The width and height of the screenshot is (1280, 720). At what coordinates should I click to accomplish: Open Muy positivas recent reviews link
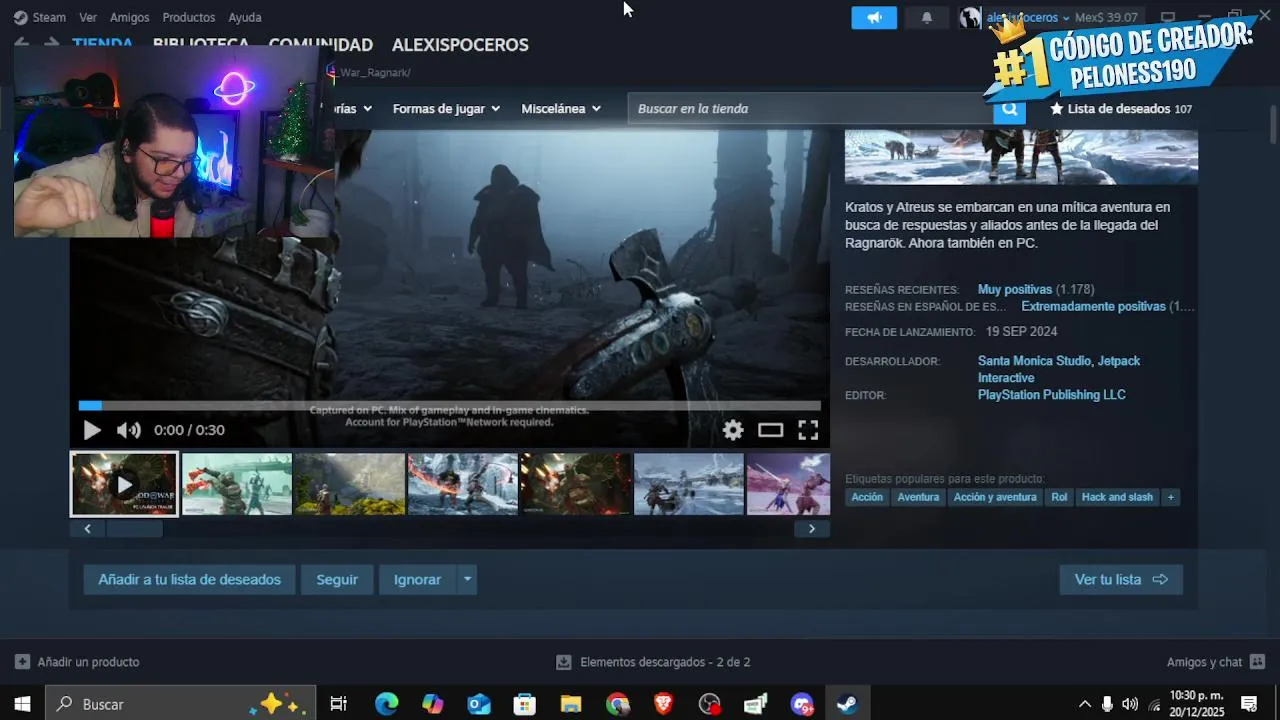[x=1015, y=290]
